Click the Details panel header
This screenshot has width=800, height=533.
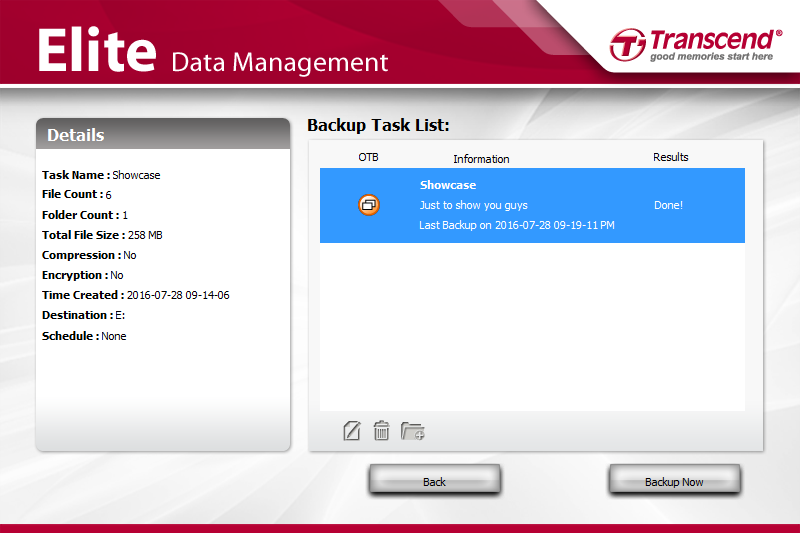tap(163, 134)
